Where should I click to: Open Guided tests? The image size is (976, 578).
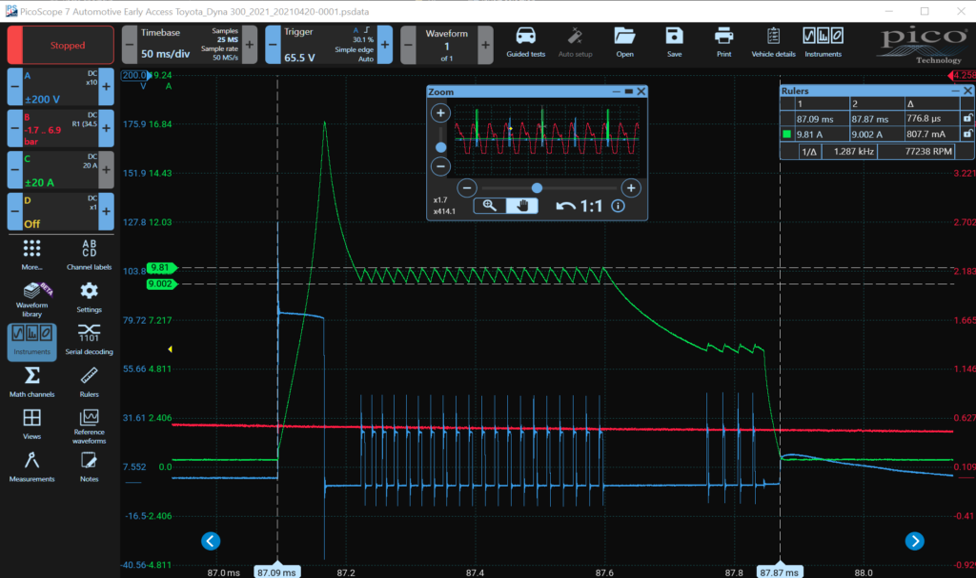click(x=526, y=40)
